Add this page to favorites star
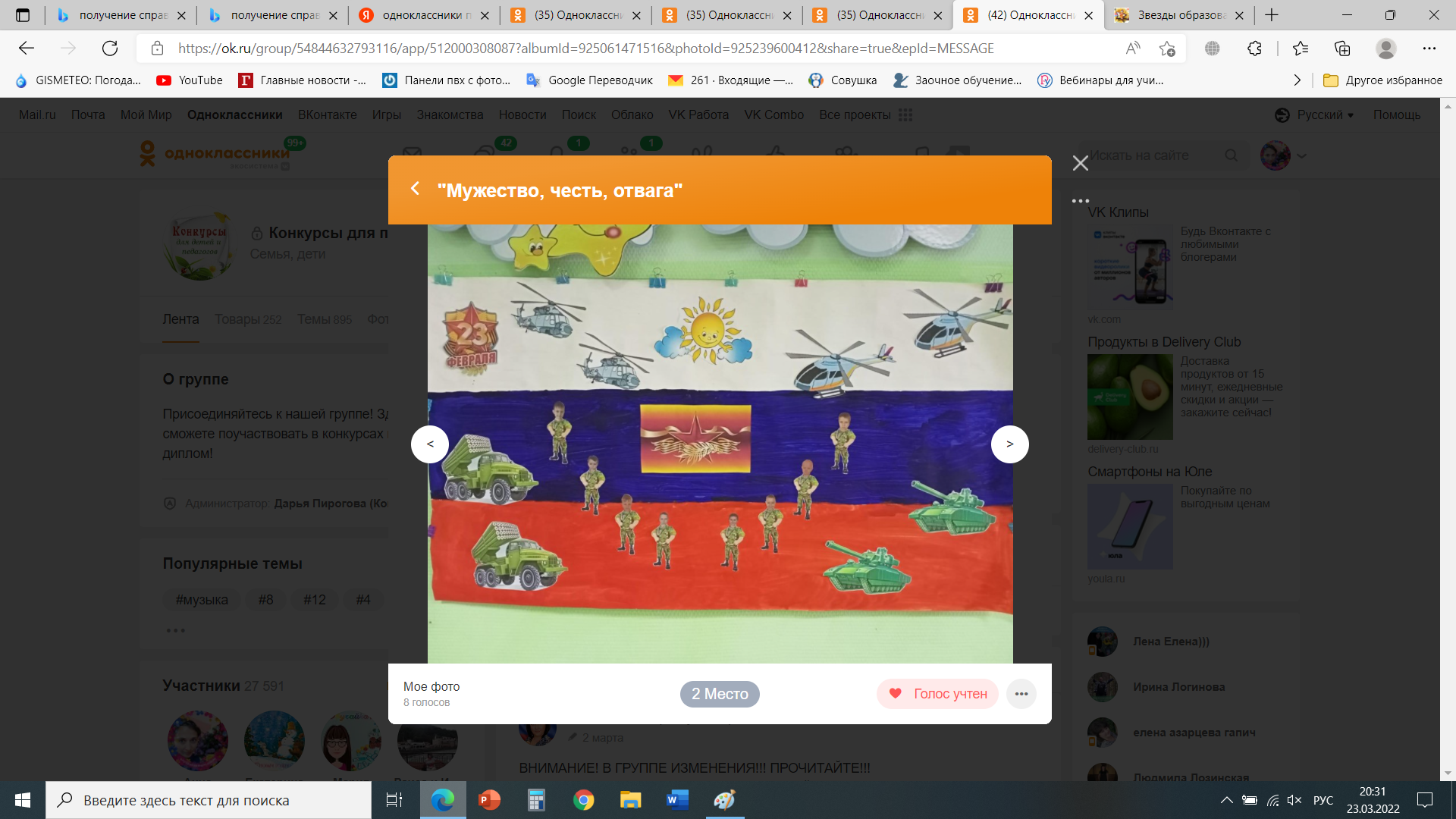The height and width of the screenshot is (819, 1456). tap(1167, 49)
